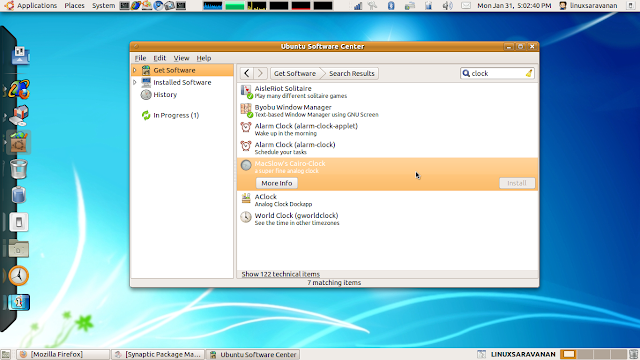Select Alarm Clock (alarm-clock-applet) result
The height and width of the screenshot is (360, 640).
(387, 129)
